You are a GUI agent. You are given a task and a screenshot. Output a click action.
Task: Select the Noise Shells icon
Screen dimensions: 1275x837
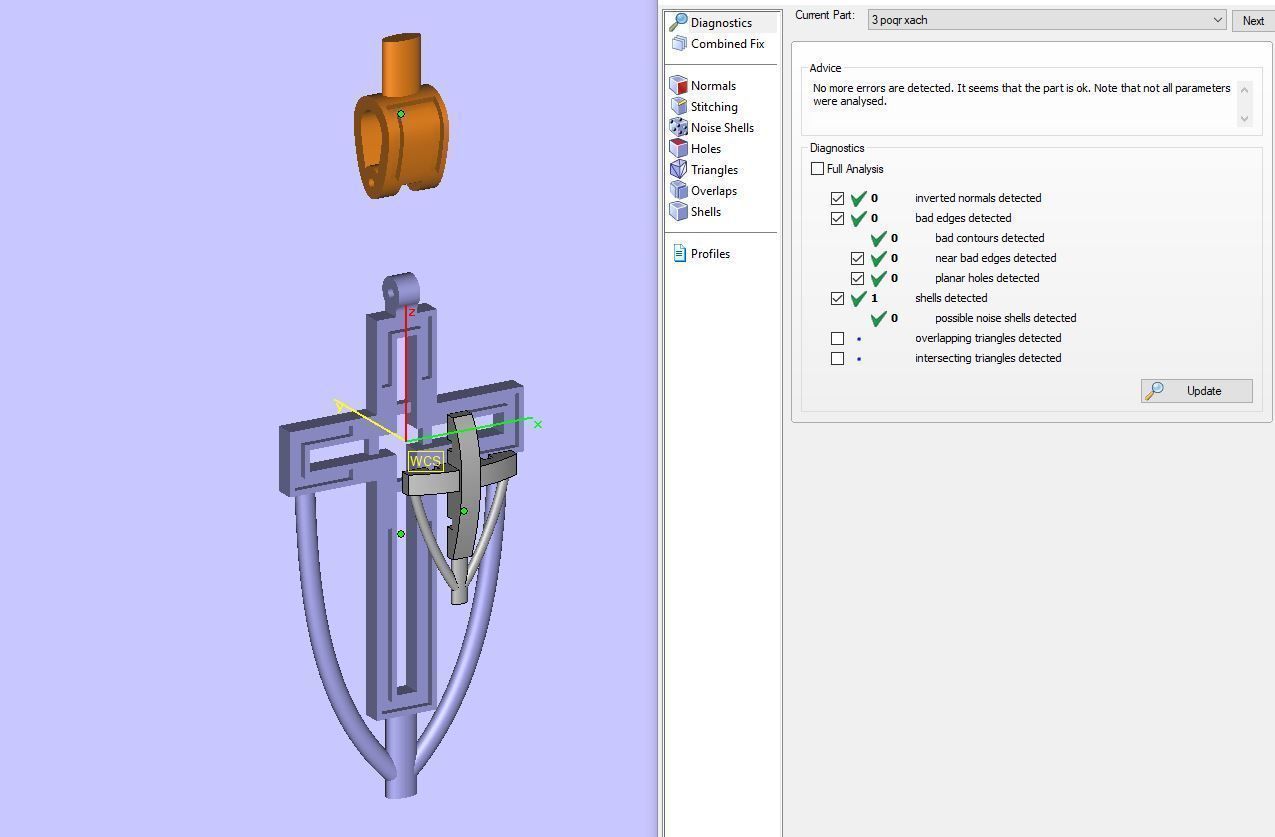679,128
